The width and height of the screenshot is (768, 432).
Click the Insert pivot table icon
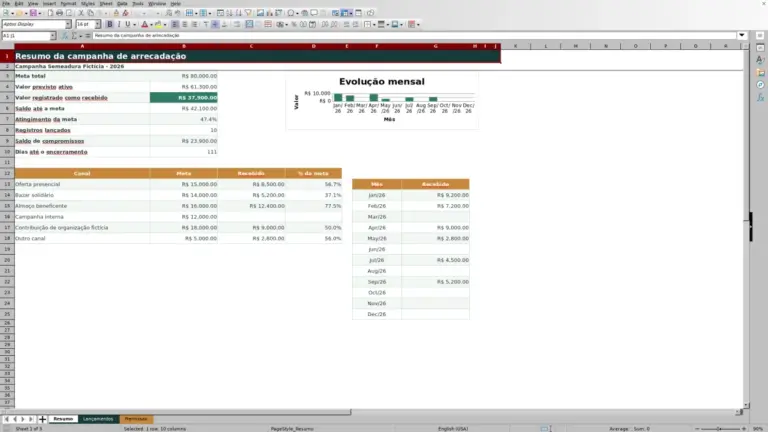279,13
